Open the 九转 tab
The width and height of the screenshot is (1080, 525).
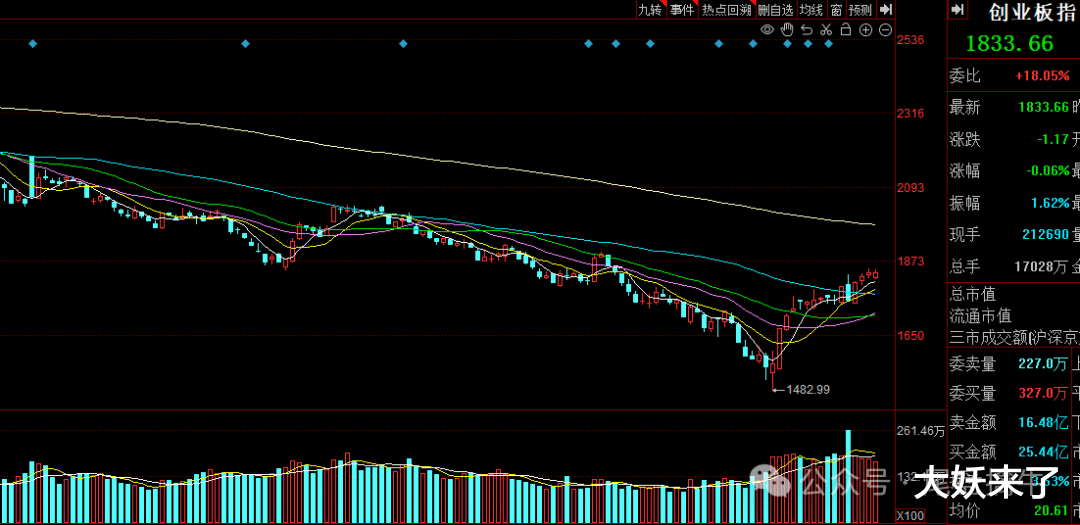[650, 10]
